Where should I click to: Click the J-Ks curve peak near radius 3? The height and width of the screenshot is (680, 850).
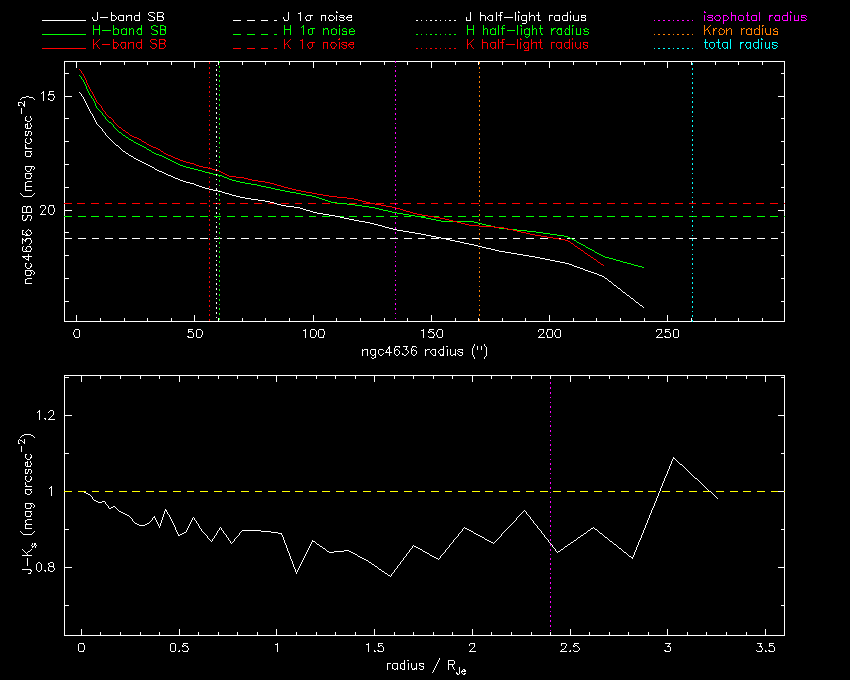tap(673, 458)
